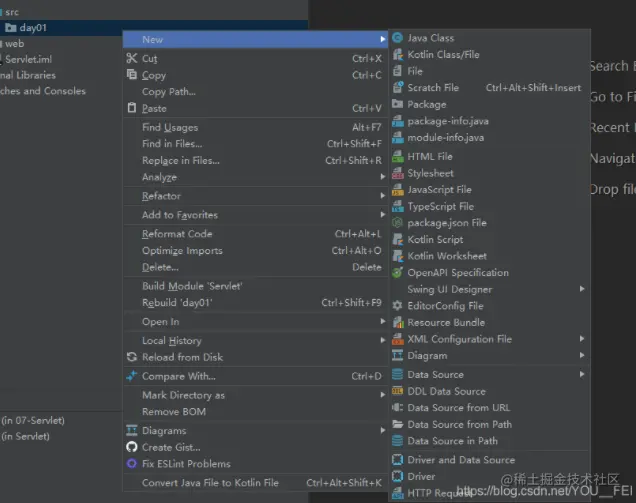Click the Data Source from Path folder icon
This screenshot has width=636, height=503.
[x=398, y=424]
